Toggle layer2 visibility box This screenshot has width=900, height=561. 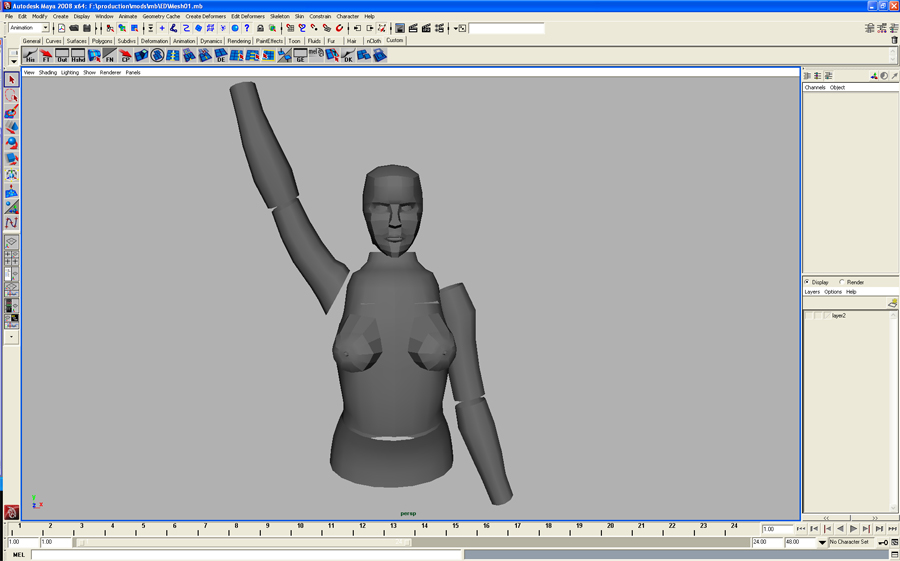[809, 316]
